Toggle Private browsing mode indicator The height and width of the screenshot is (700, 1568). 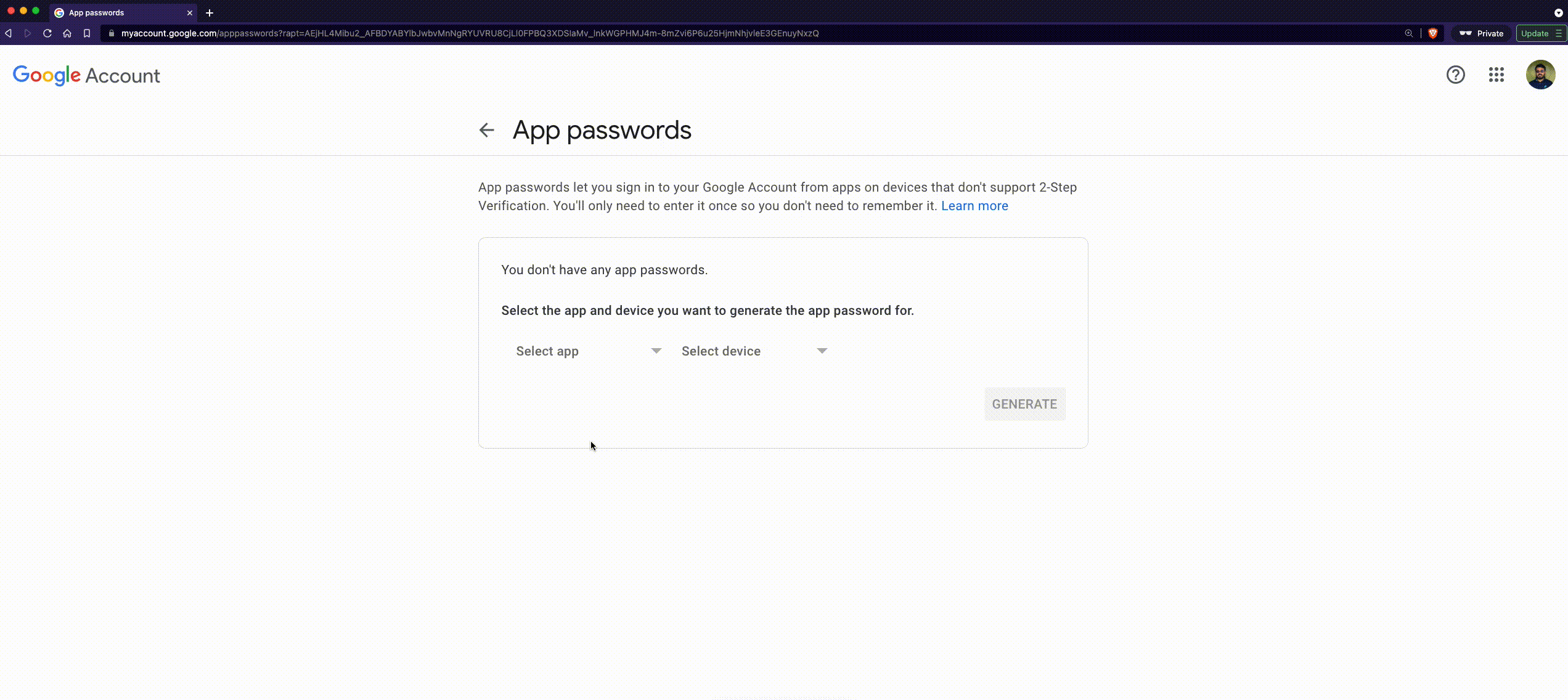click(1483, 33)
